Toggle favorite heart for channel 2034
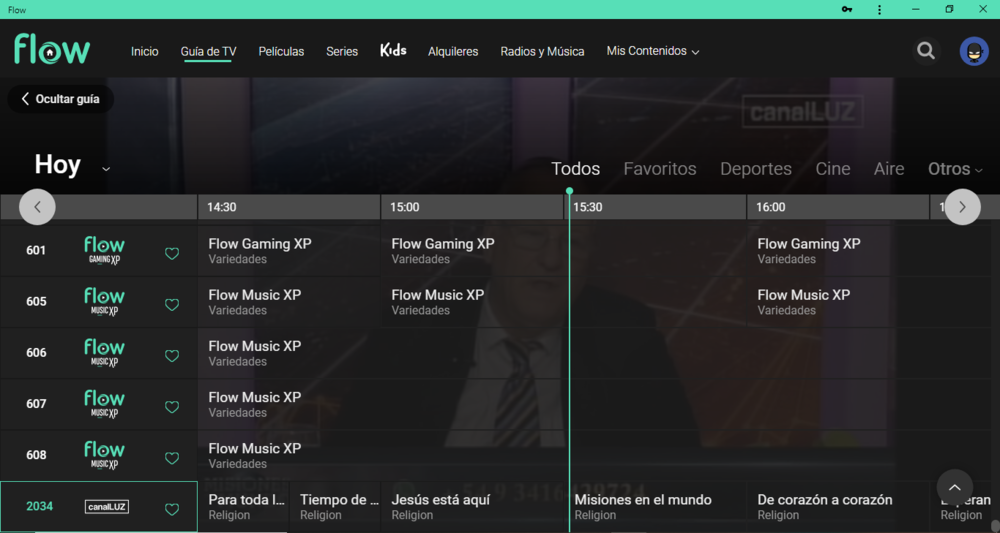 [x=172, y=510]
